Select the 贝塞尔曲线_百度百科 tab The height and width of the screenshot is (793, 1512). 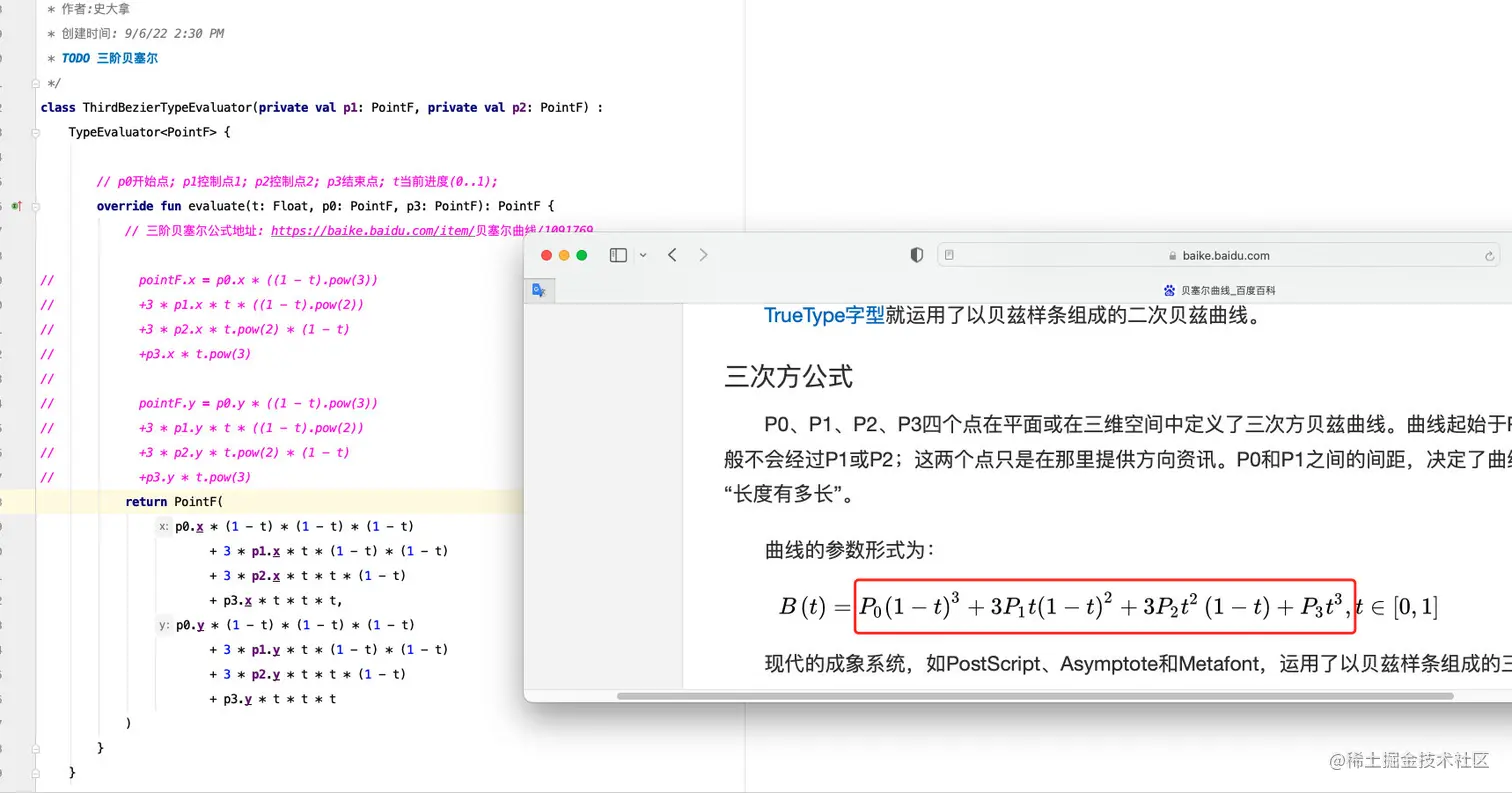coord(1220,290)
